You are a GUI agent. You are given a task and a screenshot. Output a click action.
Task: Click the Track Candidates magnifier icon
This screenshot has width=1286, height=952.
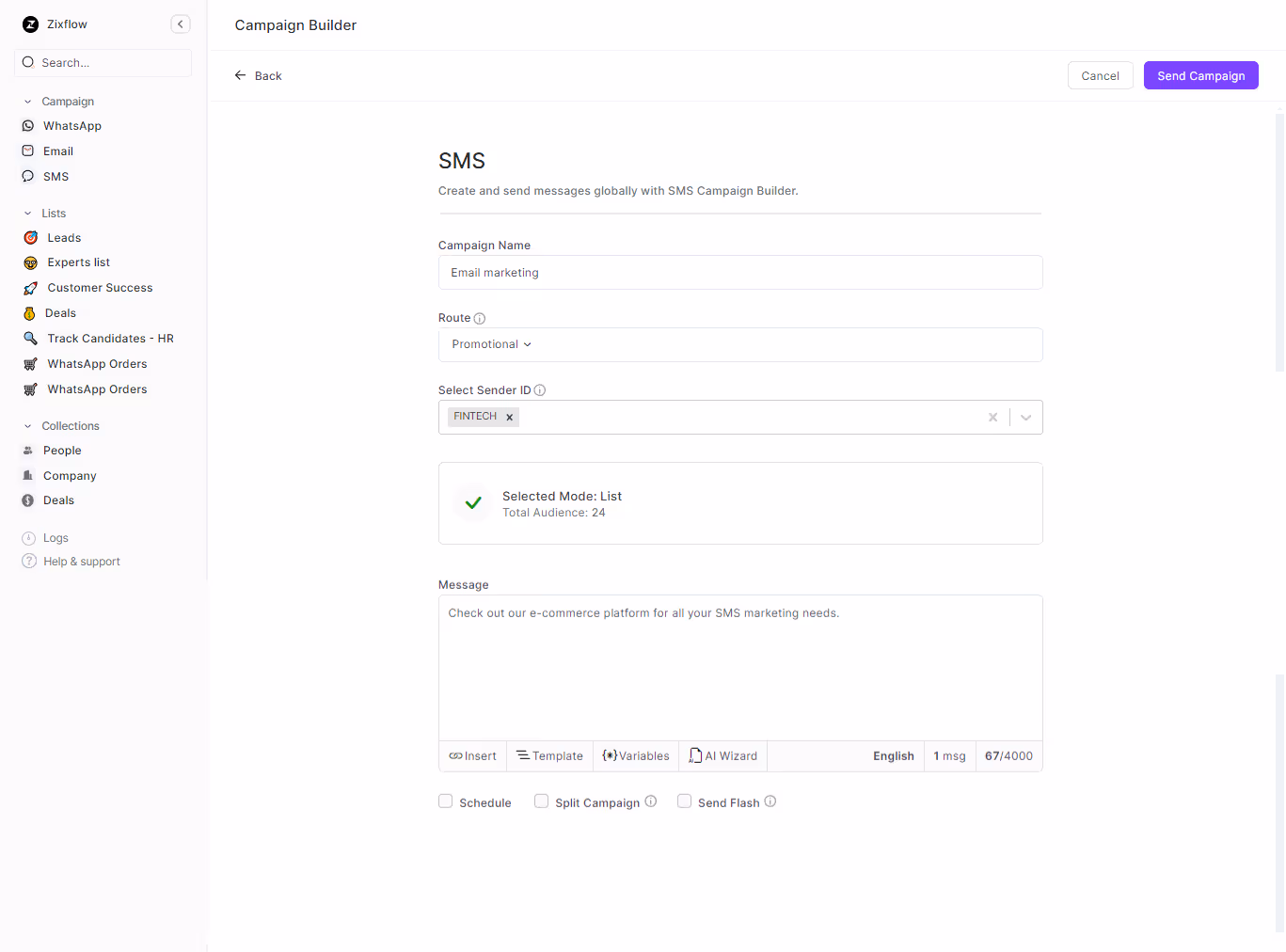pos(30,339)
